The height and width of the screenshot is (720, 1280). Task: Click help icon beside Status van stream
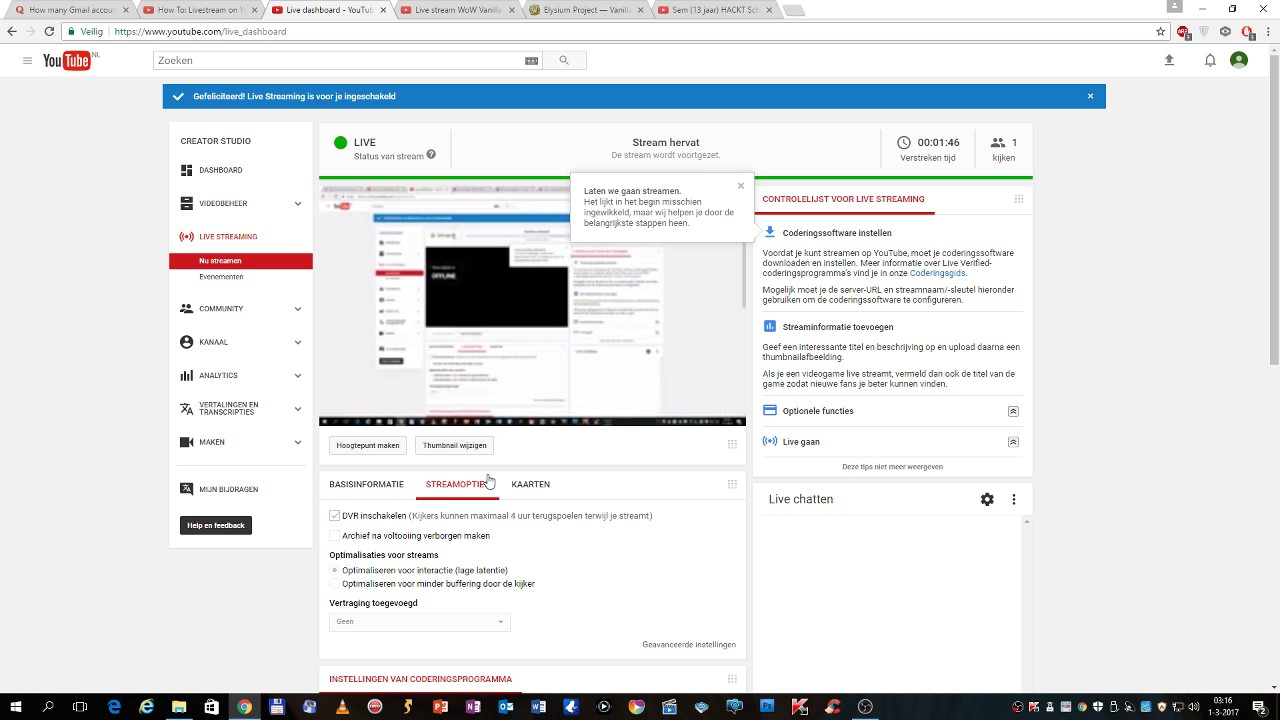431,155
